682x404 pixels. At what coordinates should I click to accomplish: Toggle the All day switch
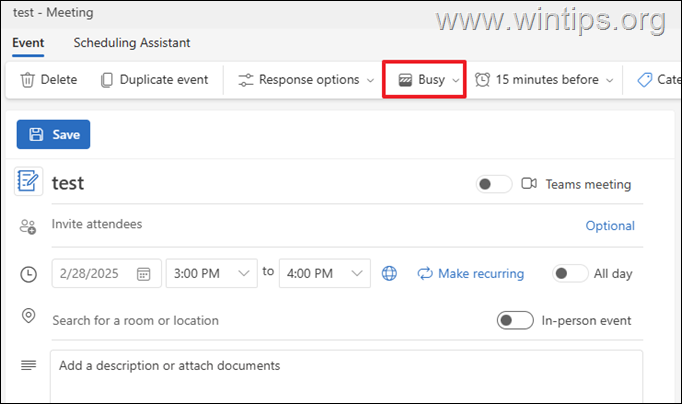click(x=570, y=273)
